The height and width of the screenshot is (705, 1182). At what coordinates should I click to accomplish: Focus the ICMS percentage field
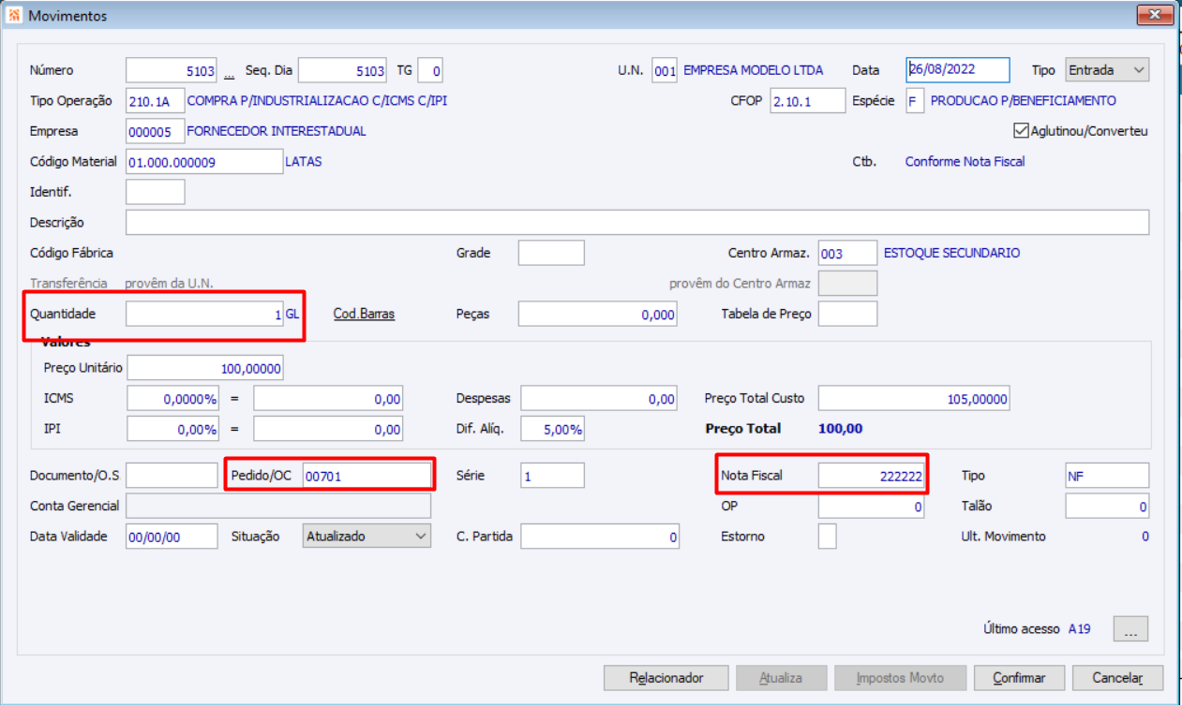click(x=173, y=399)
